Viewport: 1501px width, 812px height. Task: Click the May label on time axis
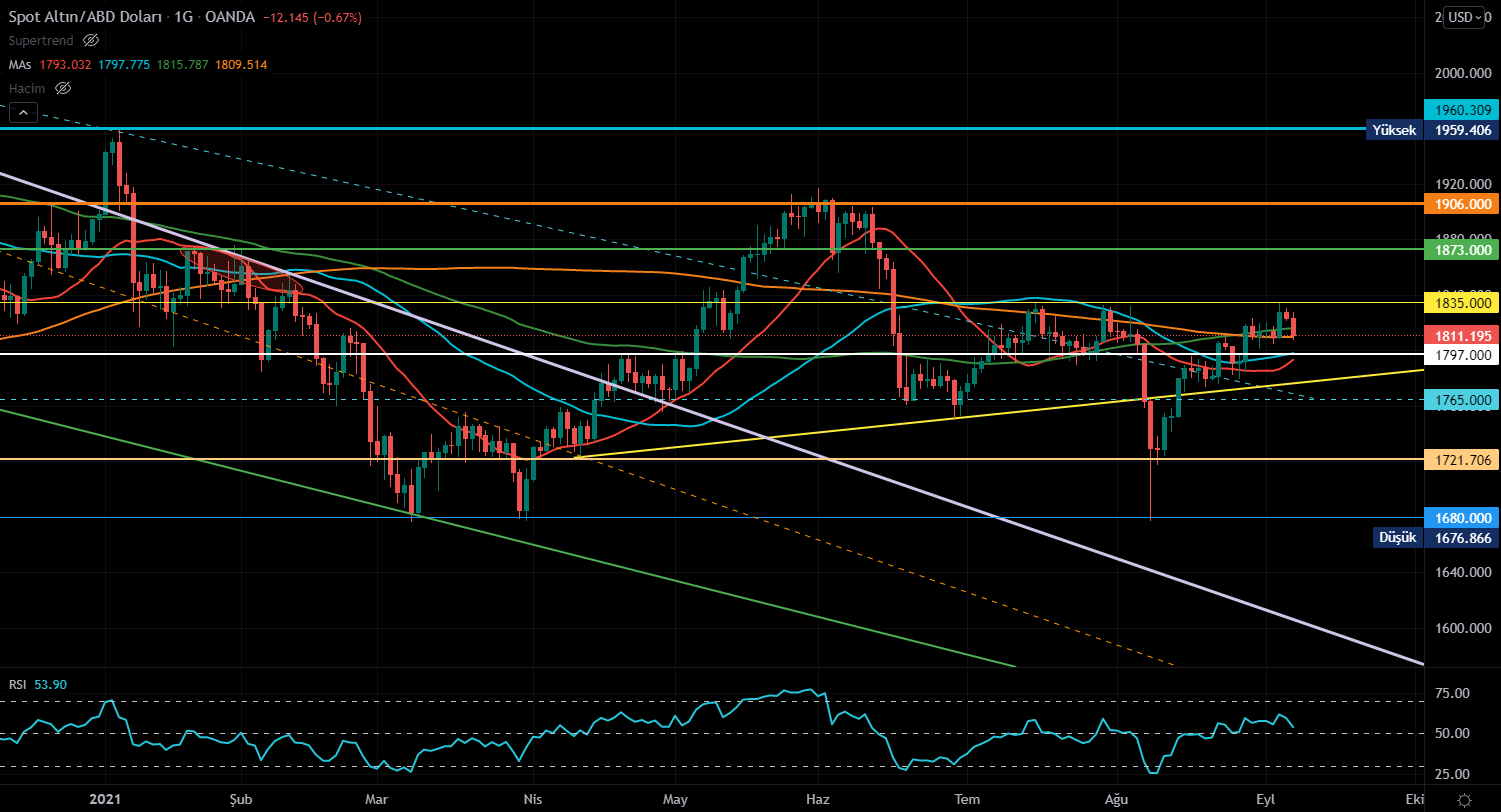point(677,800)
